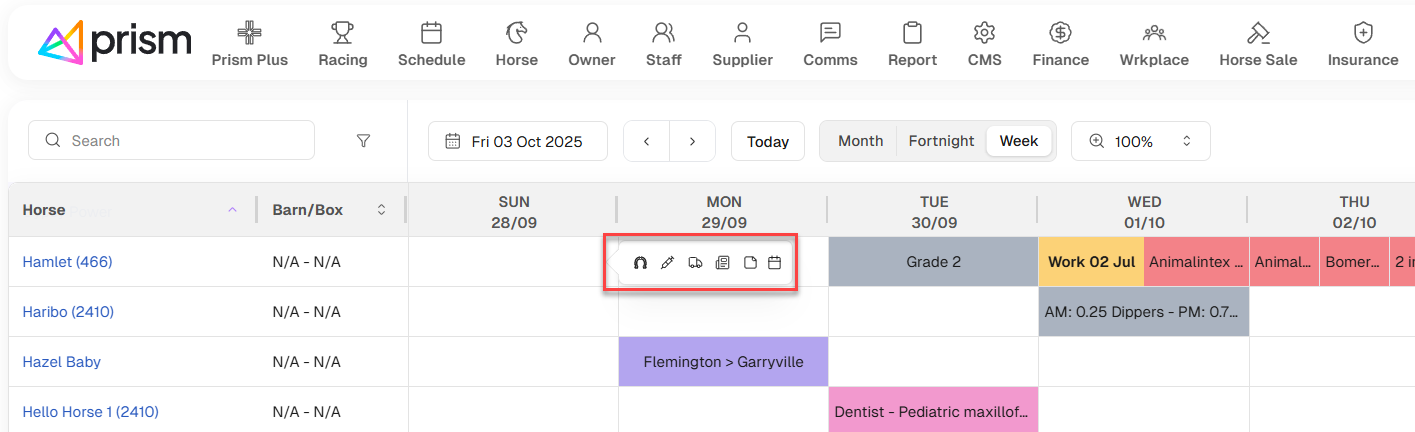Screen dimensions: 1415x432
Task: Select the Week view option
Action: (1019, 141)
